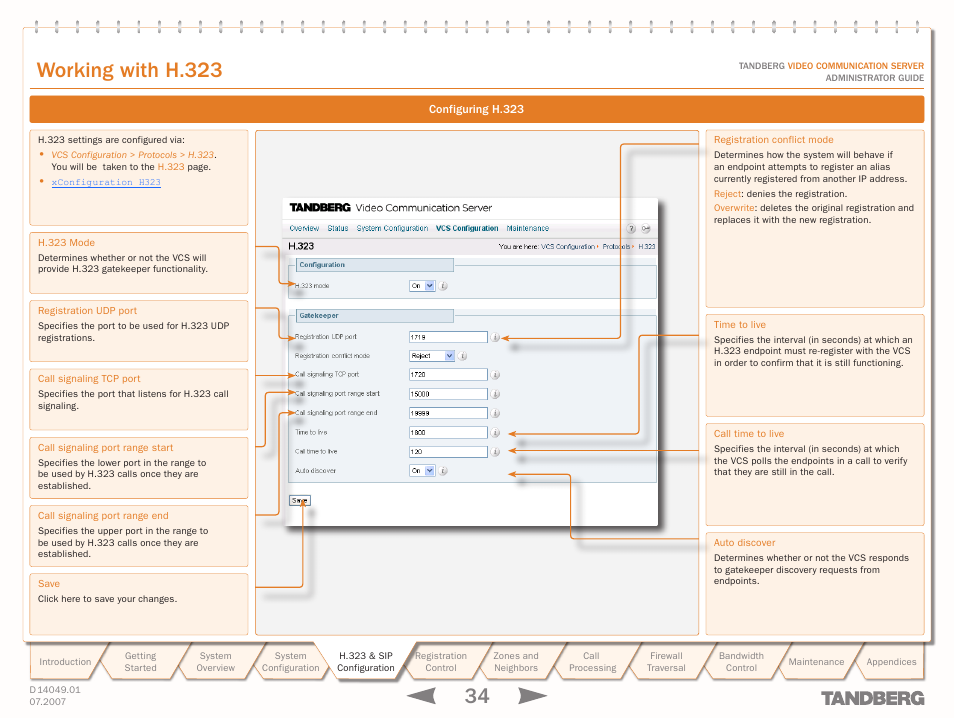Image resolution: width=954 pixels, height=718 pixels.
Task: Click the Call time to live heading
Action: [x=748, y=434]
